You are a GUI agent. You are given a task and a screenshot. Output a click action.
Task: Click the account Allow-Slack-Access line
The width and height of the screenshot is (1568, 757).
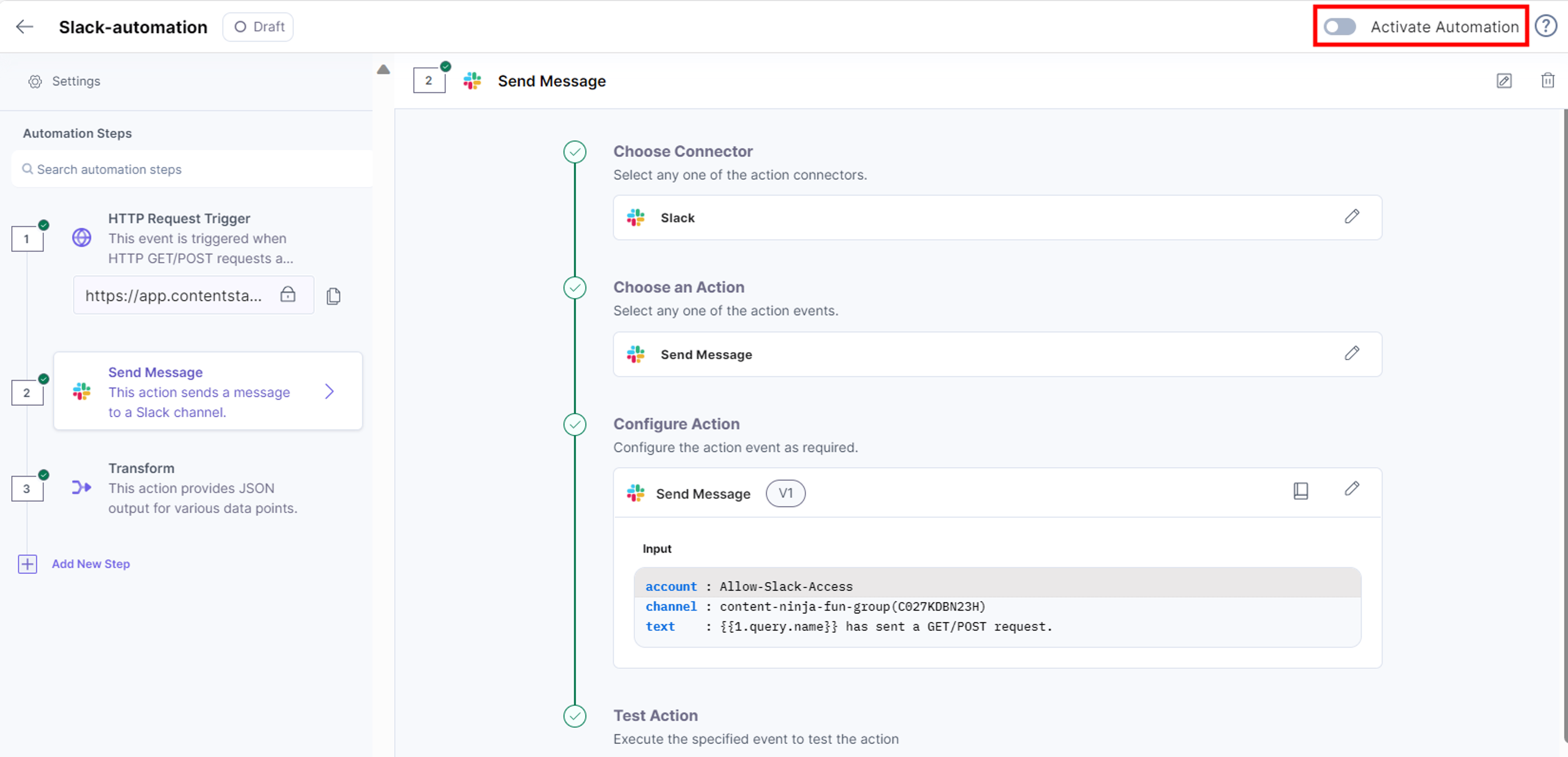[x=997, y=587]
